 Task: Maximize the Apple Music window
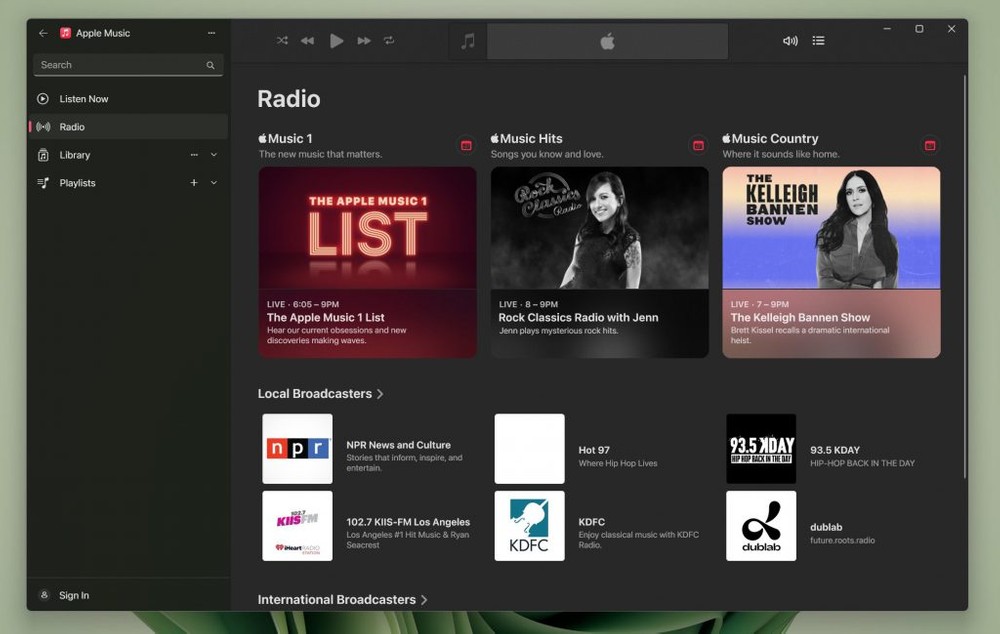919,29
